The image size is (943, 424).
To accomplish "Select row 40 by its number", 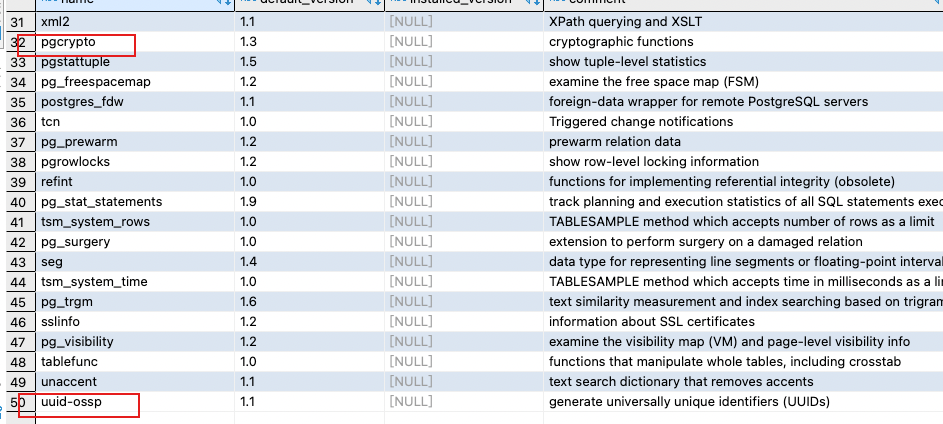I will point(17,202).
